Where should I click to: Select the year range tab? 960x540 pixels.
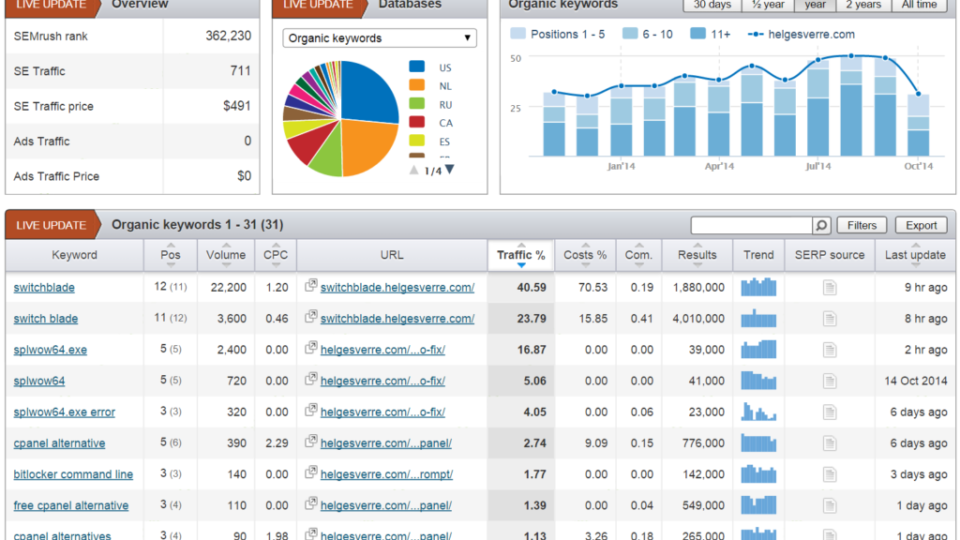[815, 5]
